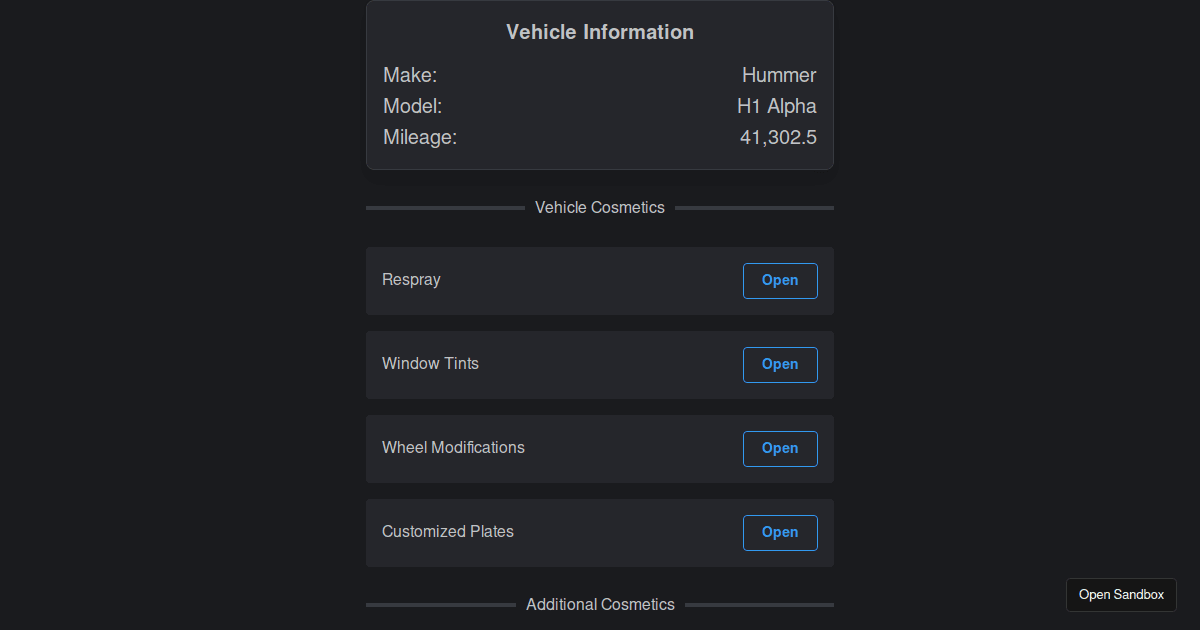Viewport: 1200px width, 630px height.
Task: Click the Wheel Modifications row label
Action: [x=453, y=448]
